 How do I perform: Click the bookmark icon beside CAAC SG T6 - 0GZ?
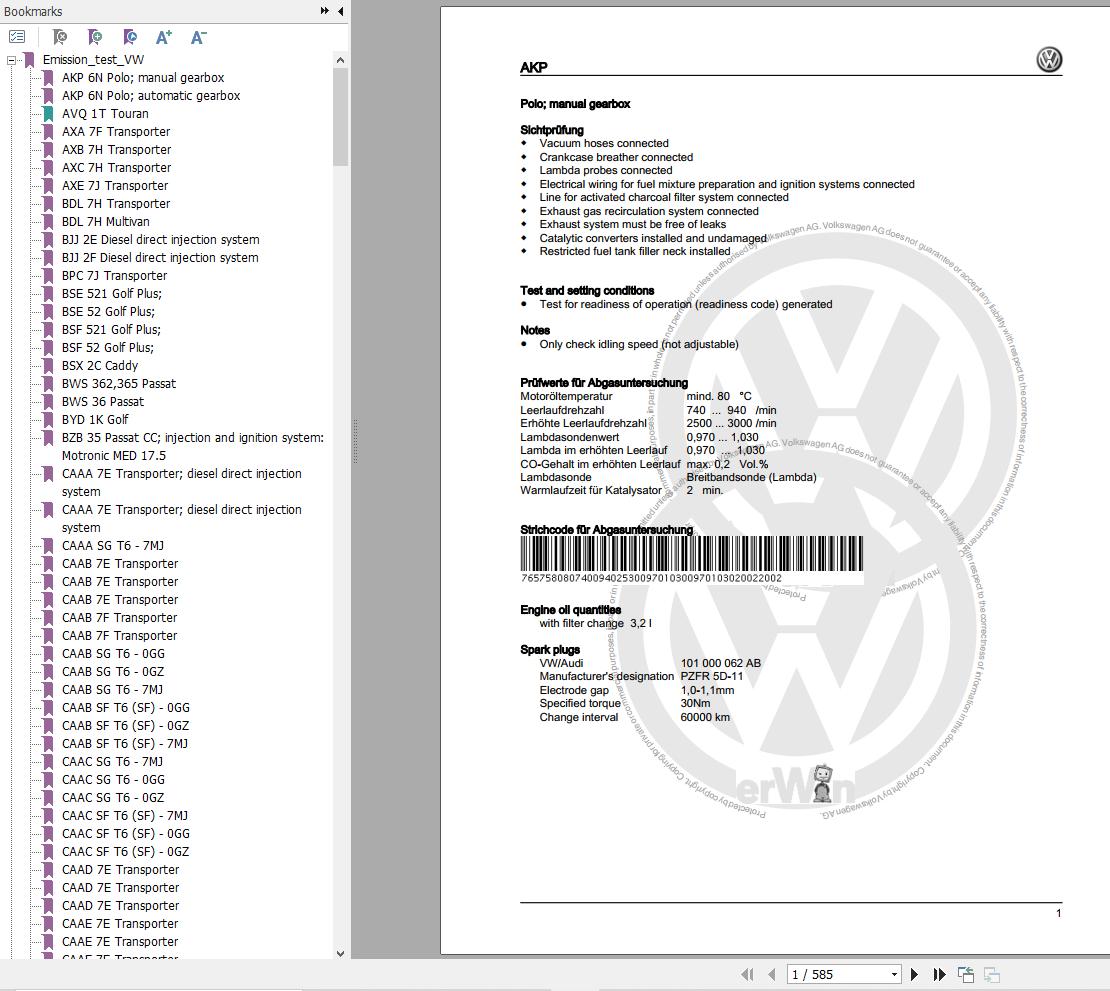pos(48,798)
